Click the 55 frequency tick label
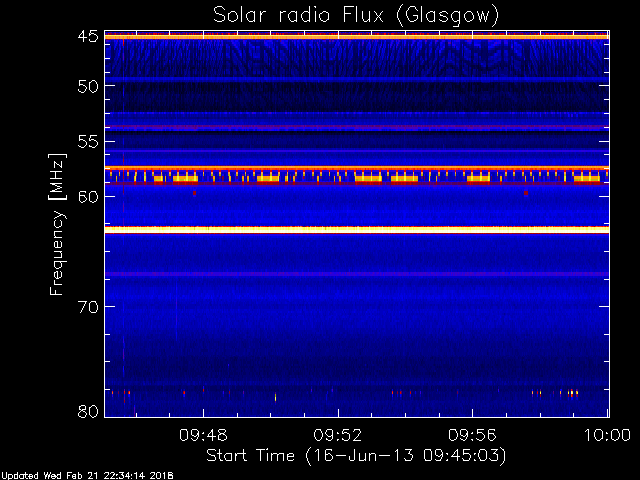The width and height of the screenshot is (640, 480). (88, 142)
